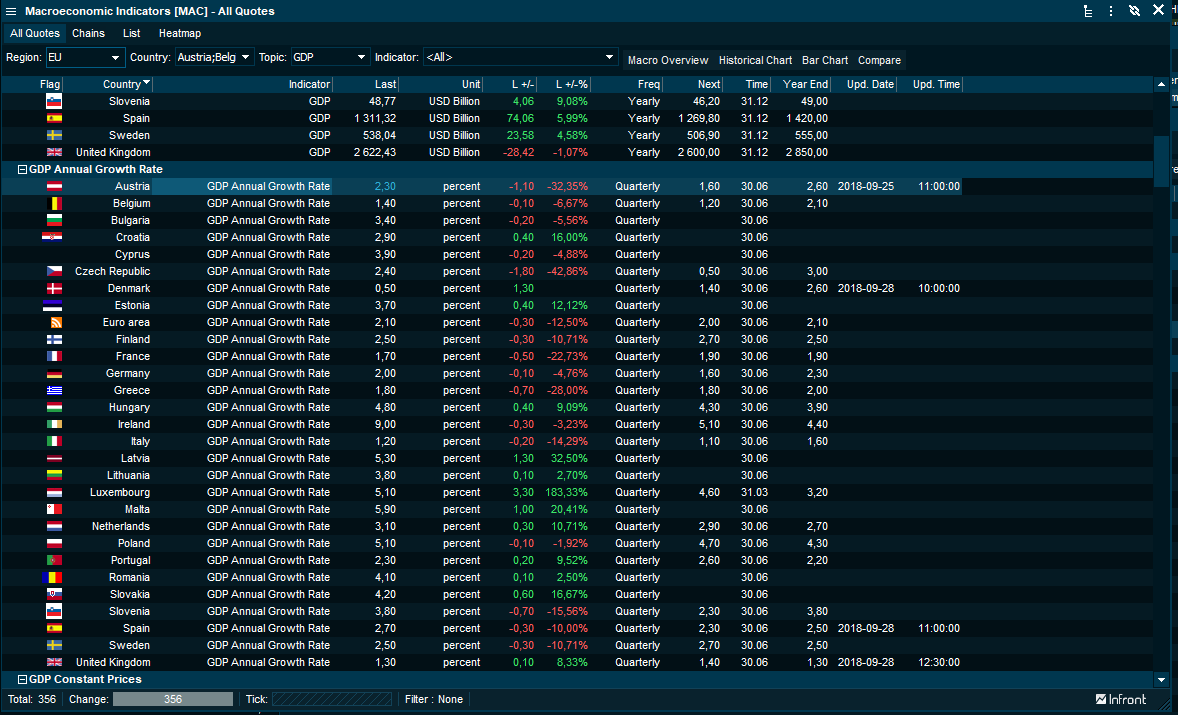This screenshot has width=1178, height=715.
Task: Open the Indicator dropdown showing <All>
Action: 521,57
